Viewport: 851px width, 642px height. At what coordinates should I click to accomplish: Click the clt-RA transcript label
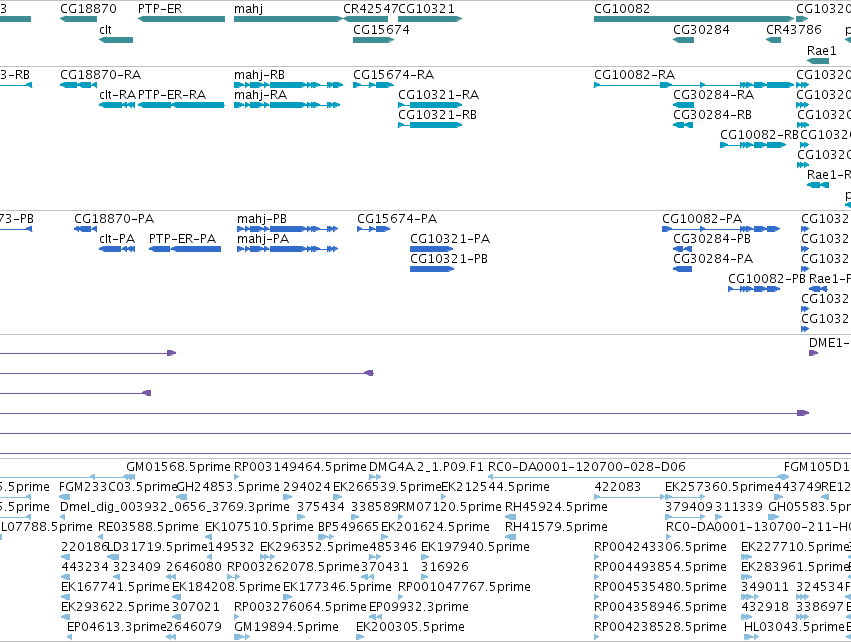(117, 94)
